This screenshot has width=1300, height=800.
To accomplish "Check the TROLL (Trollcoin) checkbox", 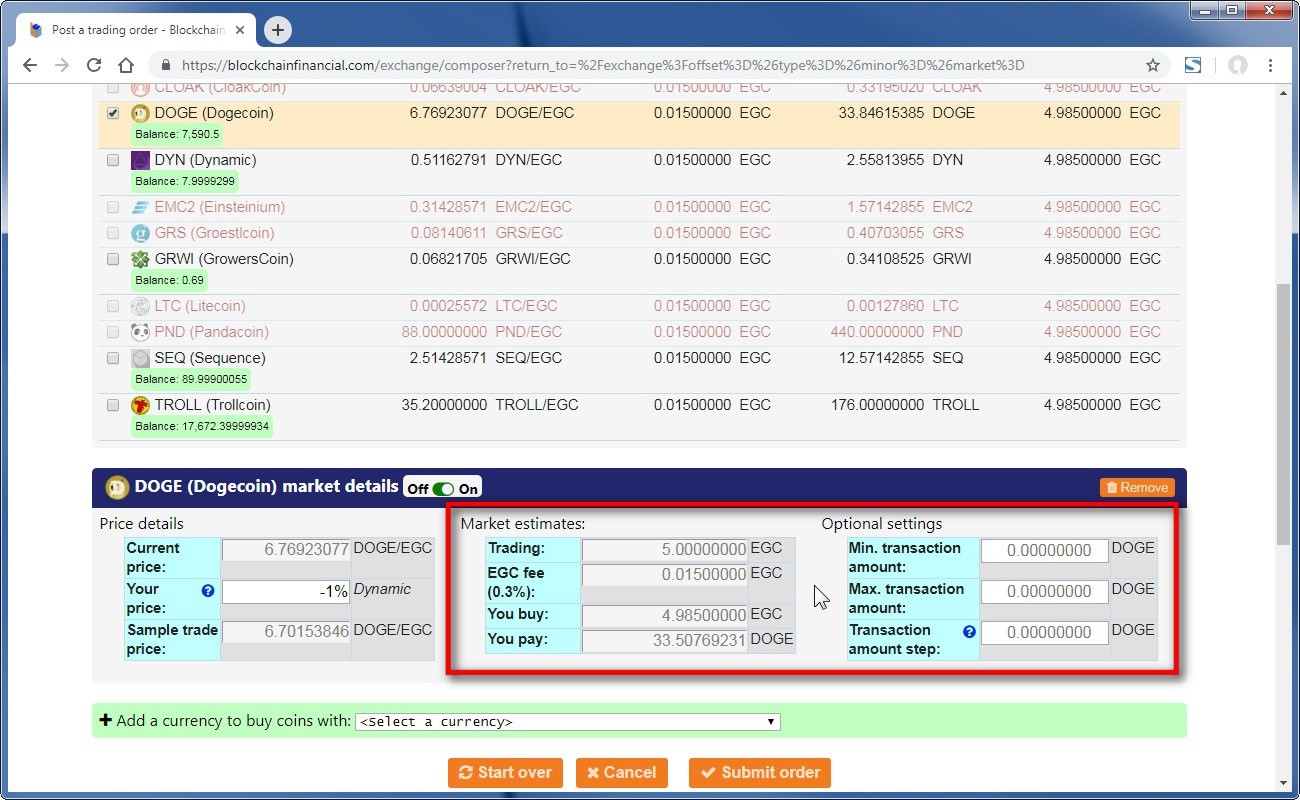I will [113, 405].
